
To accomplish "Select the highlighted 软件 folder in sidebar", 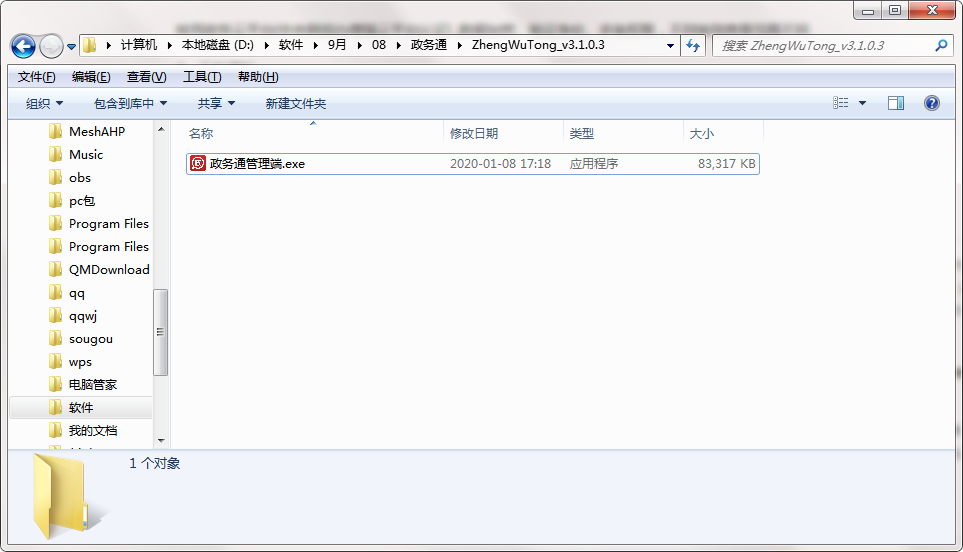I will pyautogui.click(x=81, y=408).
